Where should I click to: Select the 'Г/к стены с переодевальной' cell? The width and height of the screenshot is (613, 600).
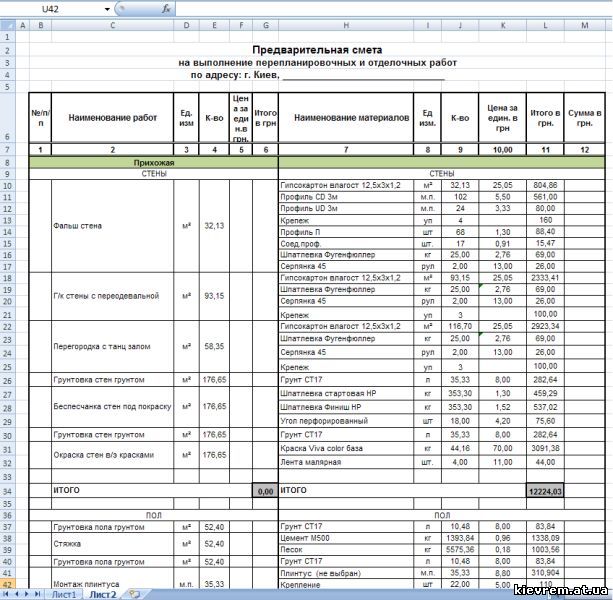[x=113, y=296]
